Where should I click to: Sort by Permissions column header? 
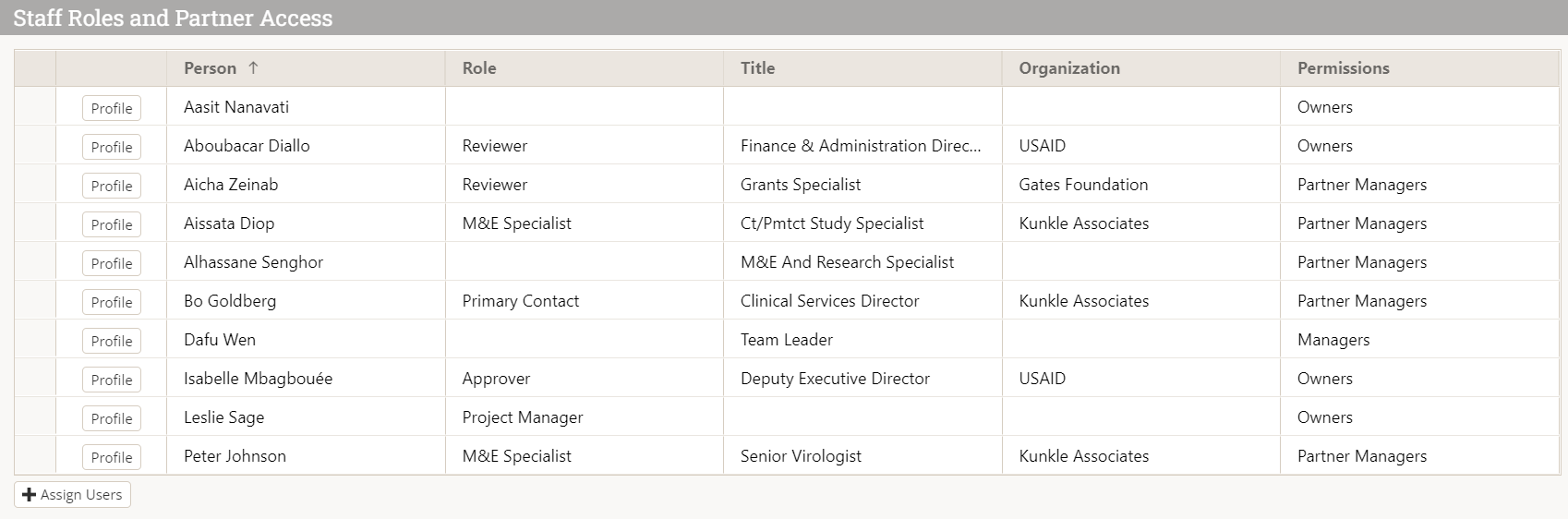point(1343,68)
